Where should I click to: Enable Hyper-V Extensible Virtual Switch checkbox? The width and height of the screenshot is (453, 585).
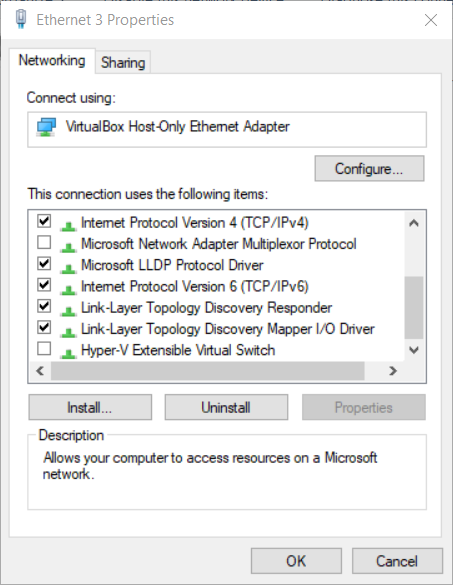point(44,349)
